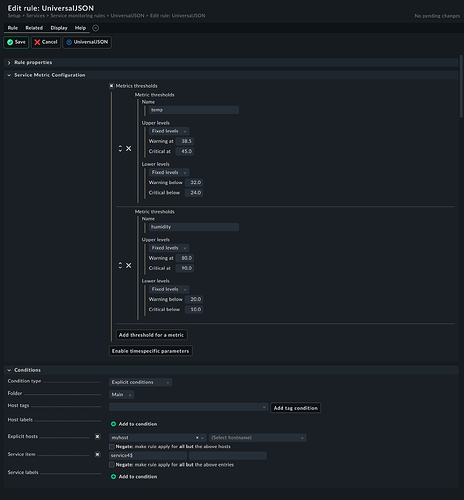Open the UniversalJSON ruleset button
464x500 pixels.
pos(87,42)
